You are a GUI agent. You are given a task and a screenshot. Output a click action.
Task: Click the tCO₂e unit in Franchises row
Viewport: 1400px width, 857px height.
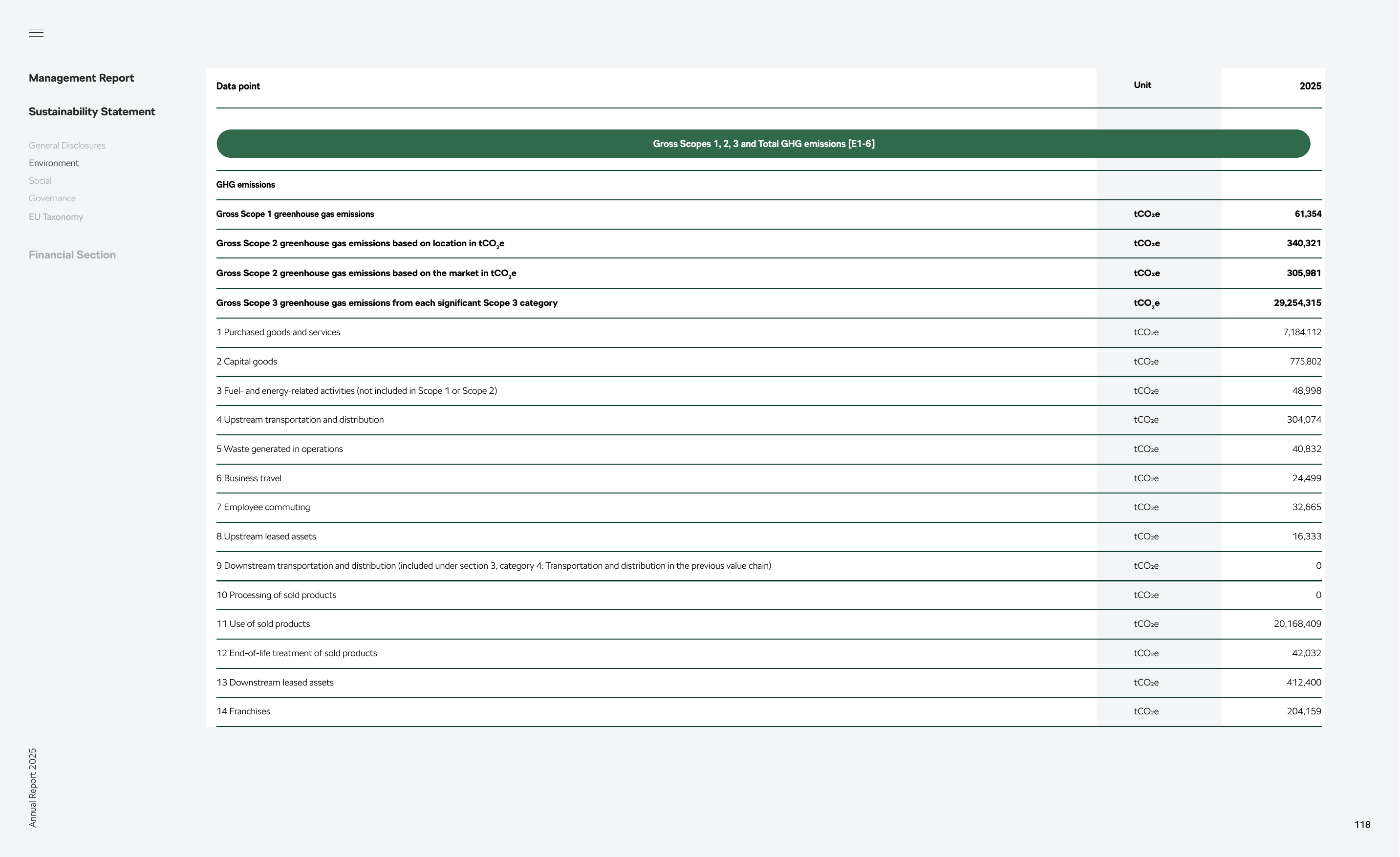1146,711
